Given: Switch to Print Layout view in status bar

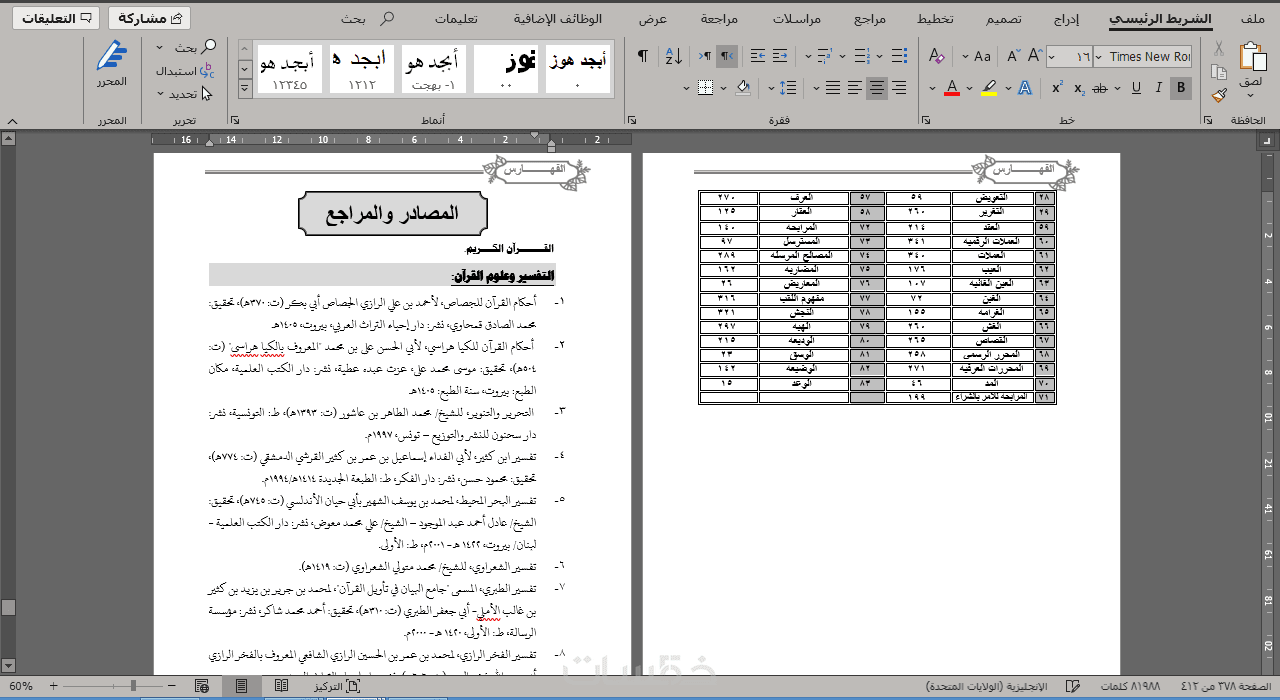Looking at the screenshot, I should click(241, 686).
